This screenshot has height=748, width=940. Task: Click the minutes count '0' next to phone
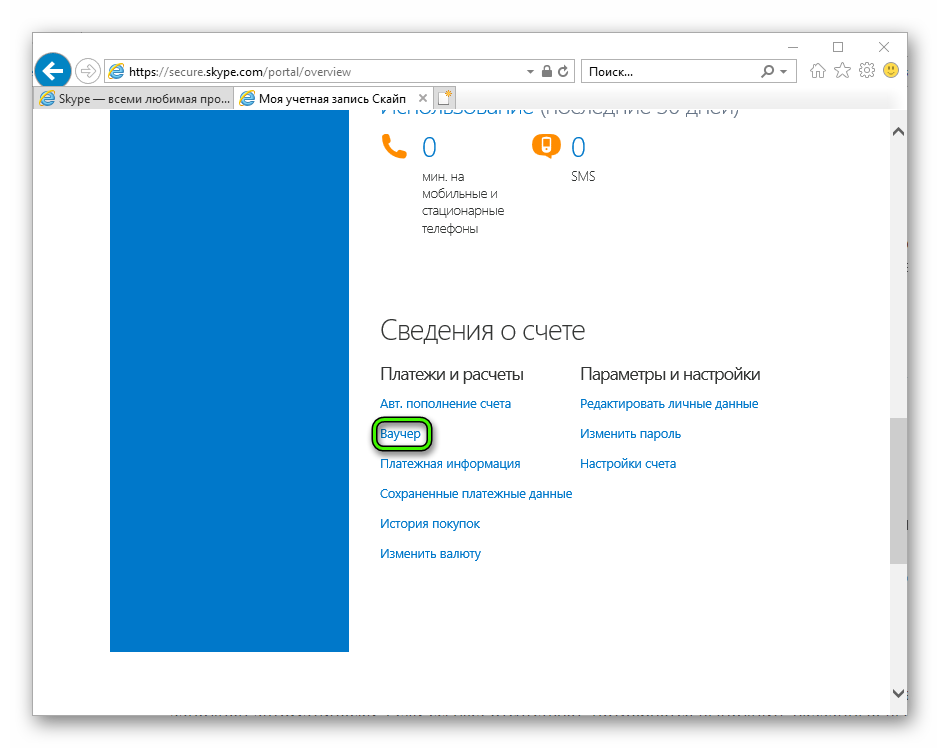[429, 147]
